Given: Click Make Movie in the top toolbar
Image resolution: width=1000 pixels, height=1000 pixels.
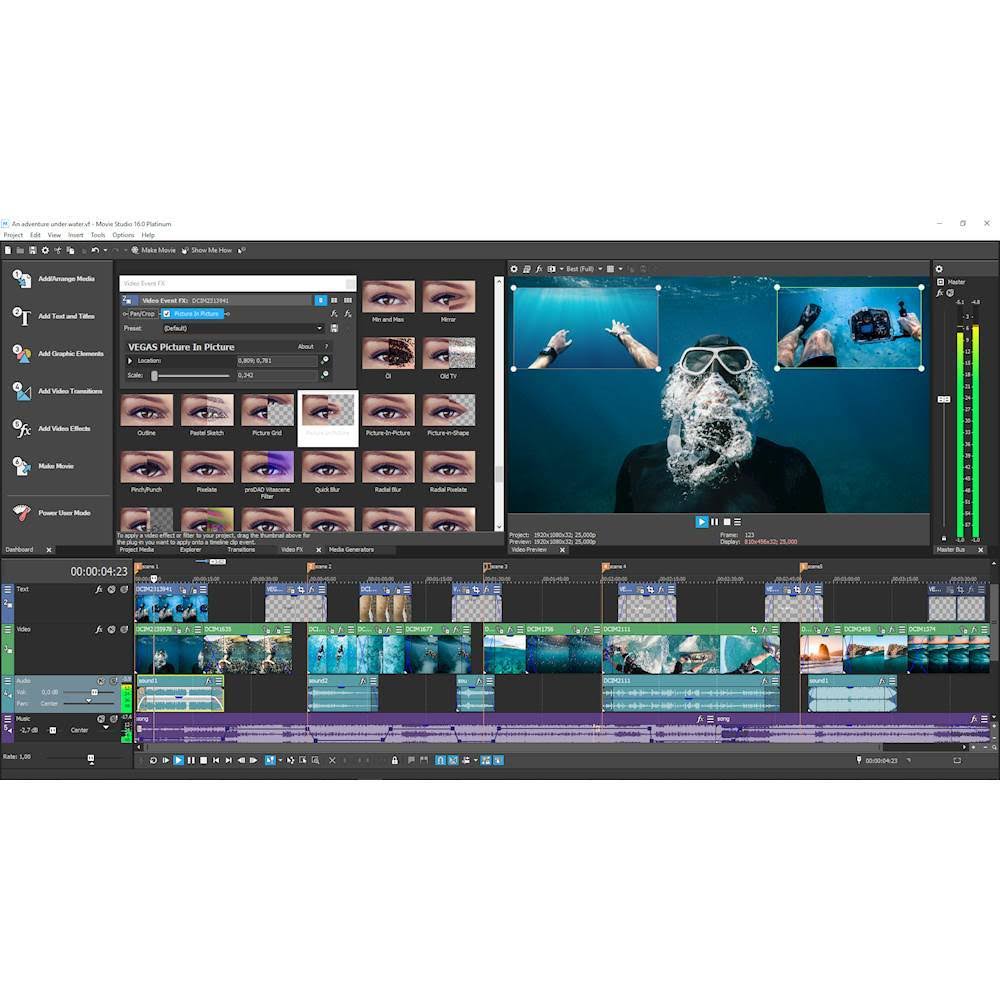Looking at the screenshot, I should pos(153,251).
